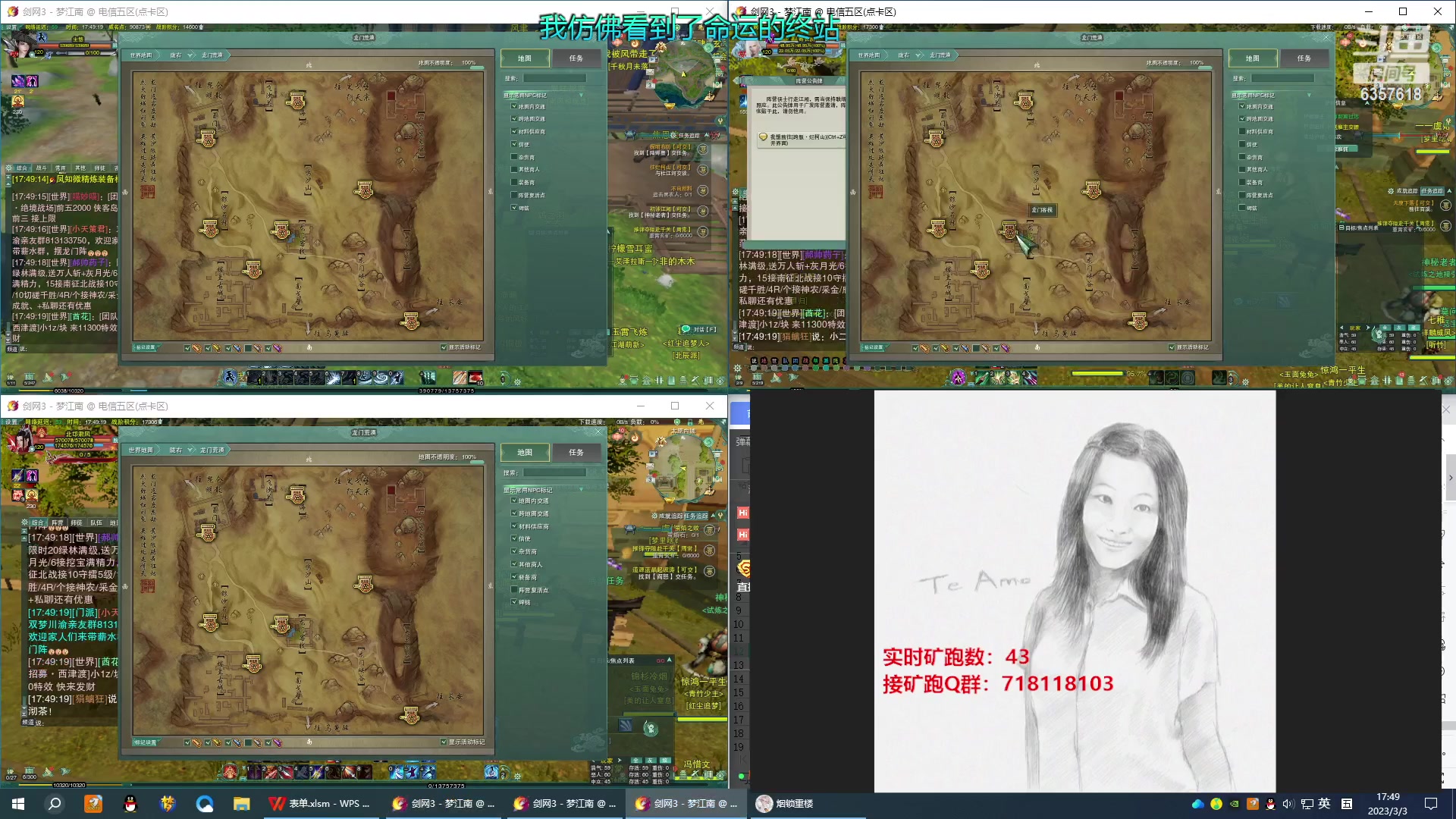Select 地图 tab in bottom-left window
The height and width of the screenshot is (819, 1456).
(525, 453)
